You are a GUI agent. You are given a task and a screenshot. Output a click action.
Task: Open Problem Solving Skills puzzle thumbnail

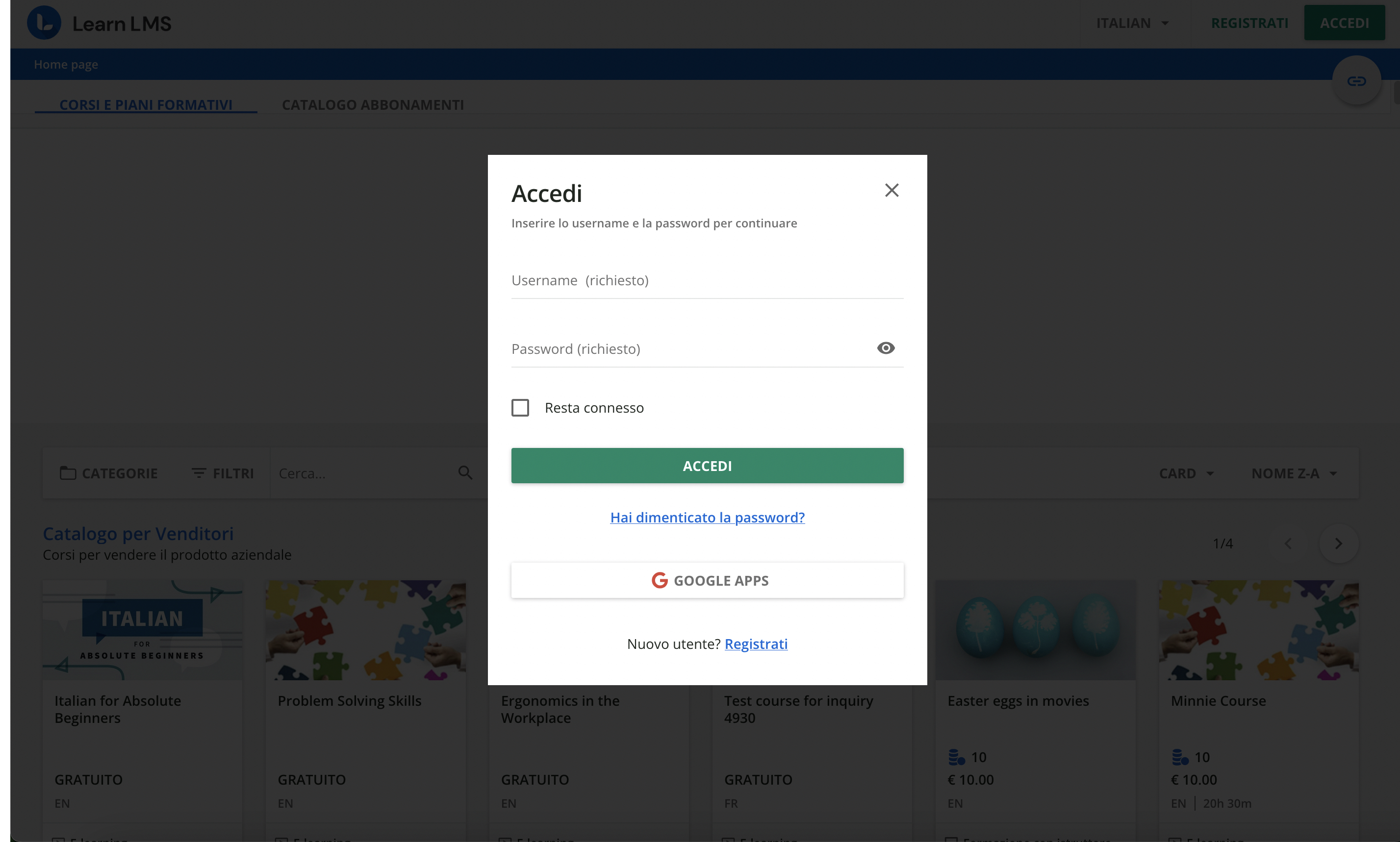pos(365,629)
